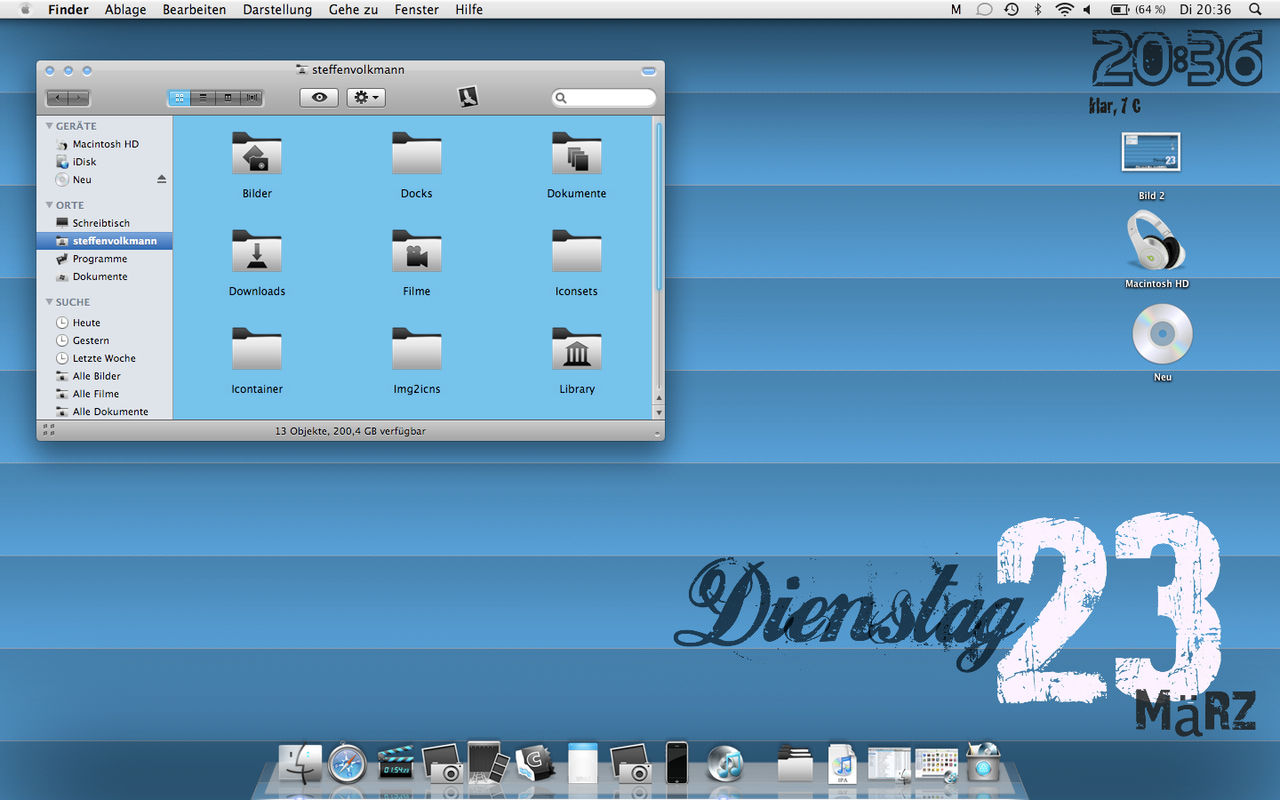Collapse the ORTE sidebar section

point(49,205)
